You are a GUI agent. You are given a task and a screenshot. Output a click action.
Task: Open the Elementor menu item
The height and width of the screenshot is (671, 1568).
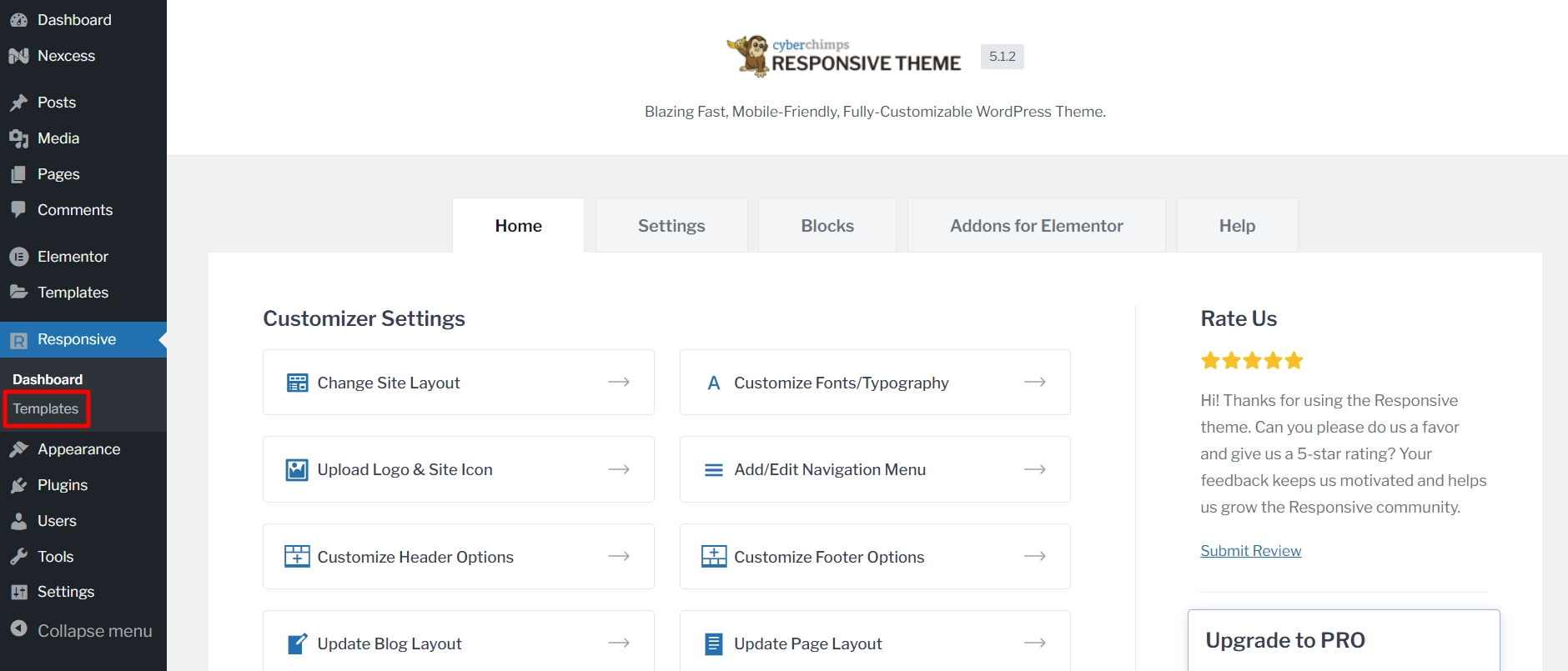click(x=83, y=257)
